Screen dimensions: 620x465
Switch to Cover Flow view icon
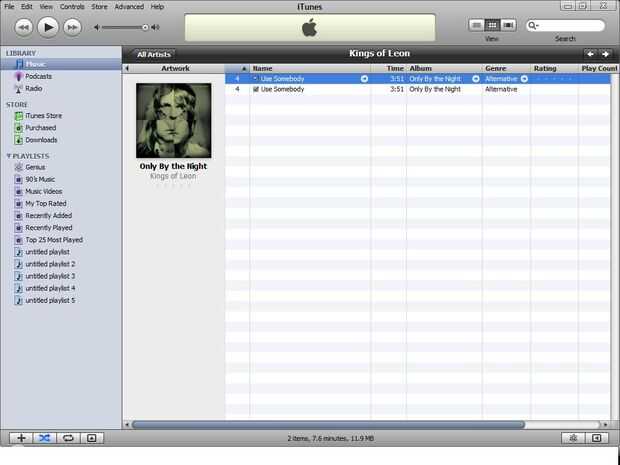[508, 26]
